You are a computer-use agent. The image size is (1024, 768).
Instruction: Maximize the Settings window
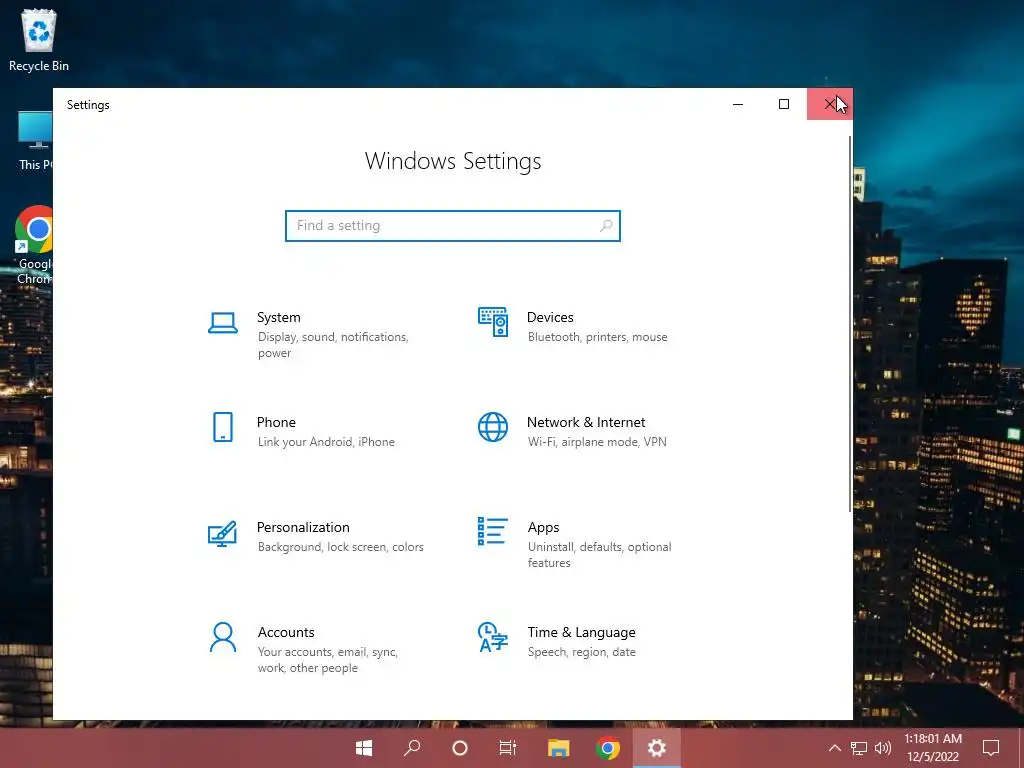(x=784, y=104)
